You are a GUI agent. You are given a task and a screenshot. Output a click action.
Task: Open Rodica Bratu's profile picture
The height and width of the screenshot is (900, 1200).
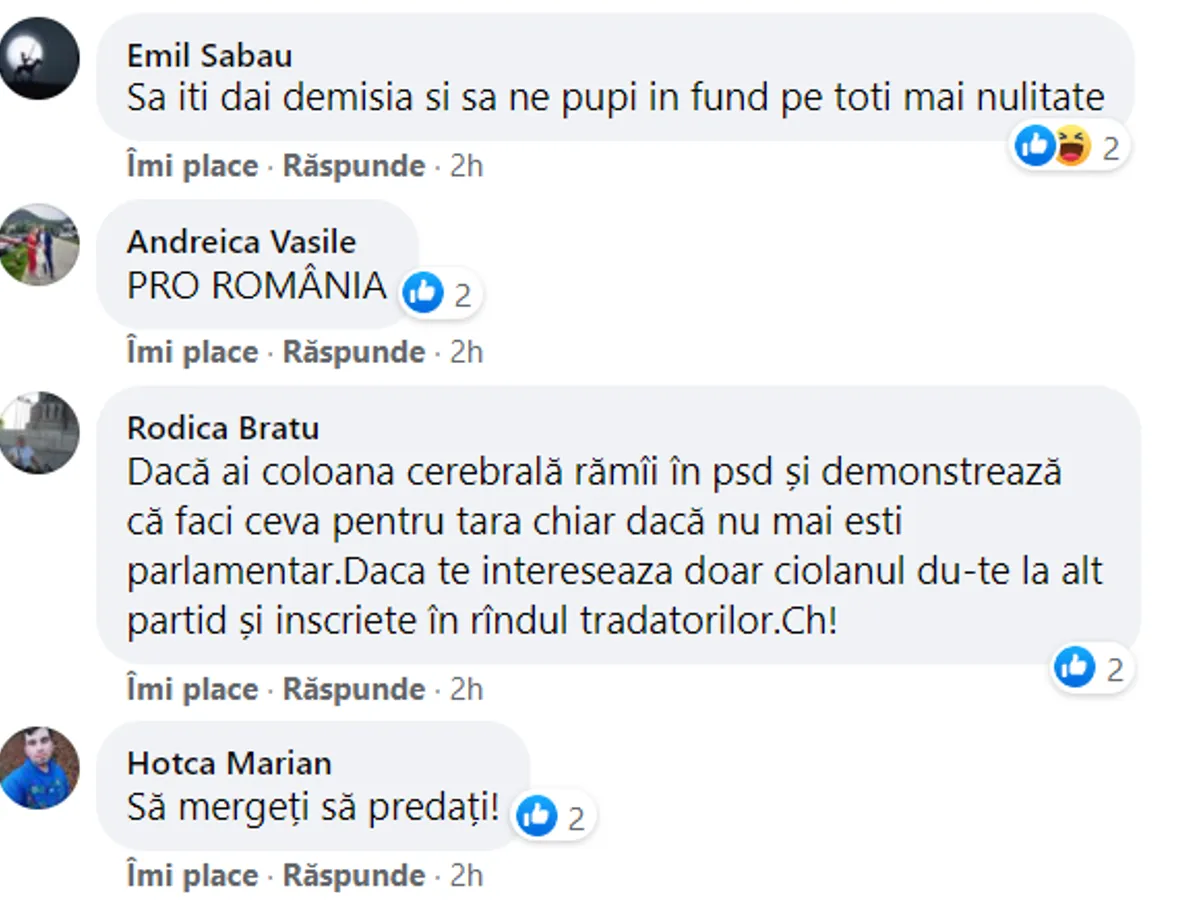point(39,432)
